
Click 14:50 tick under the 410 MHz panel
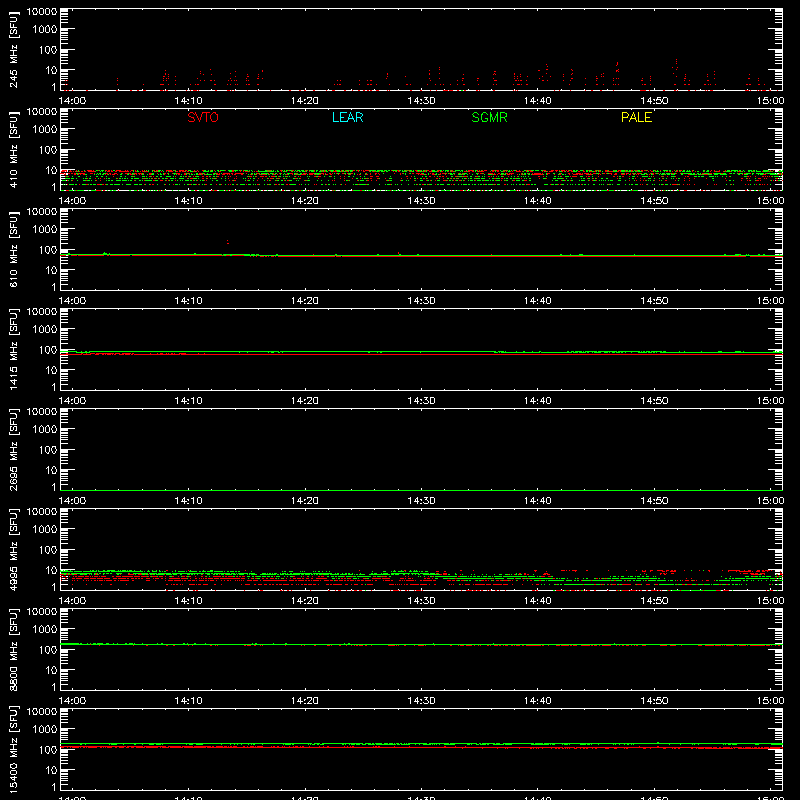(x=654, y=201)
